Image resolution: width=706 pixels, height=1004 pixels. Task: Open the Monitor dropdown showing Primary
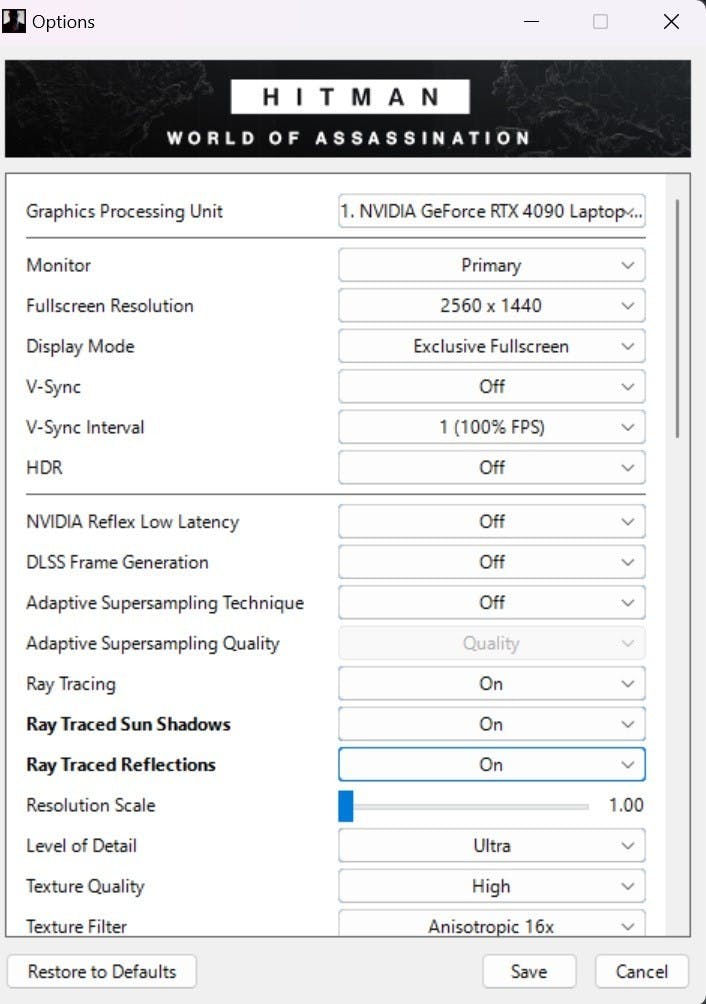(492, 265)
